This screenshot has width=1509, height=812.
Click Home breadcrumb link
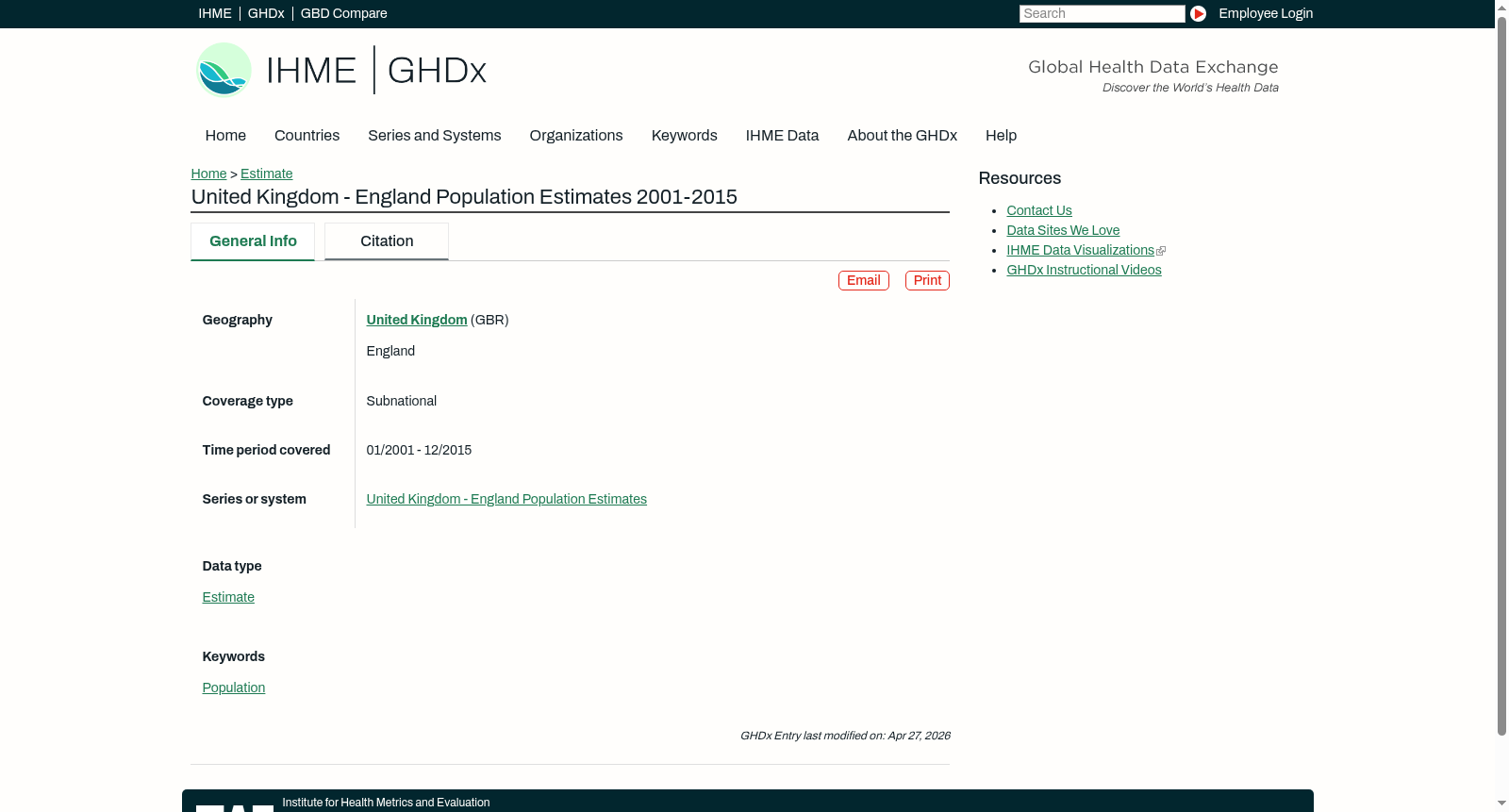(x=208, y=174)
